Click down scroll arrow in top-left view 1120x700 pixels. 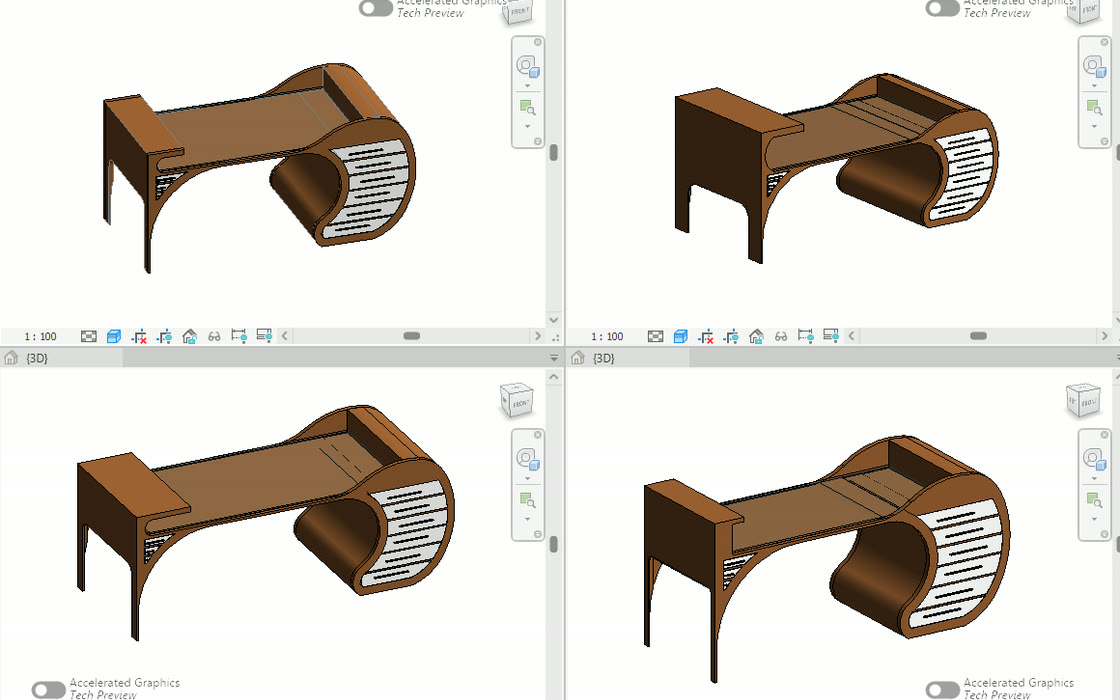554,319
